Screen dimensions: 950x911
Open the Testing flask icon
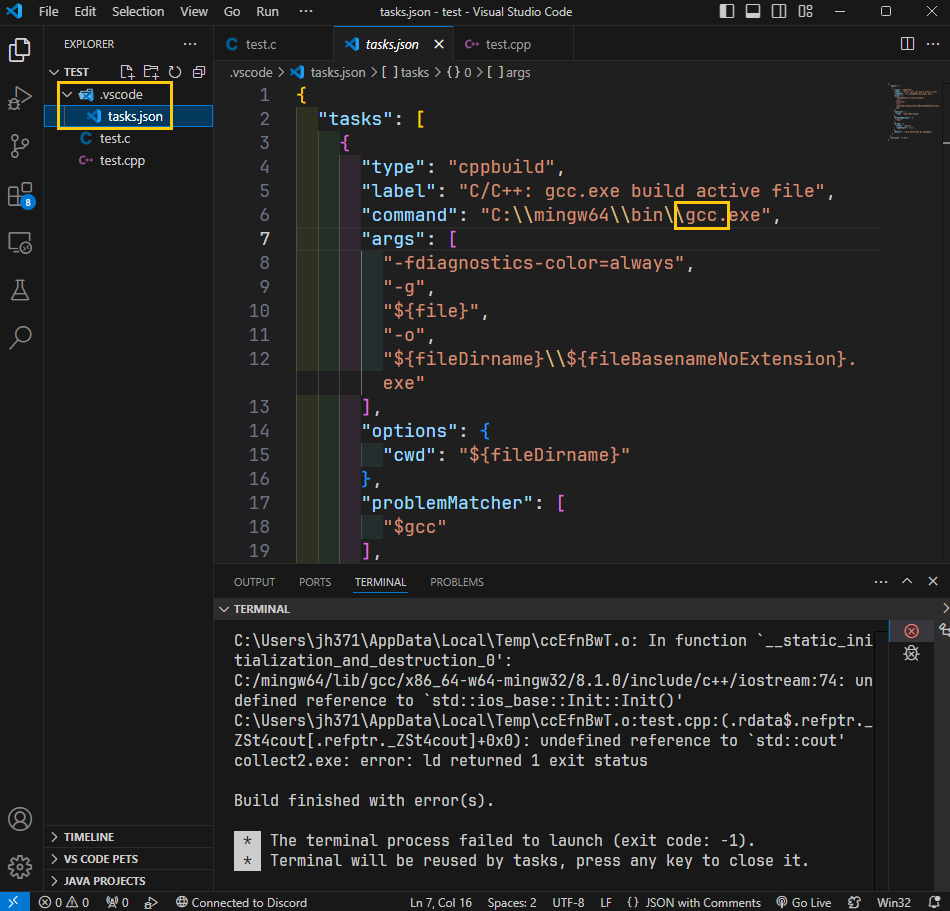tap(20, 290)
